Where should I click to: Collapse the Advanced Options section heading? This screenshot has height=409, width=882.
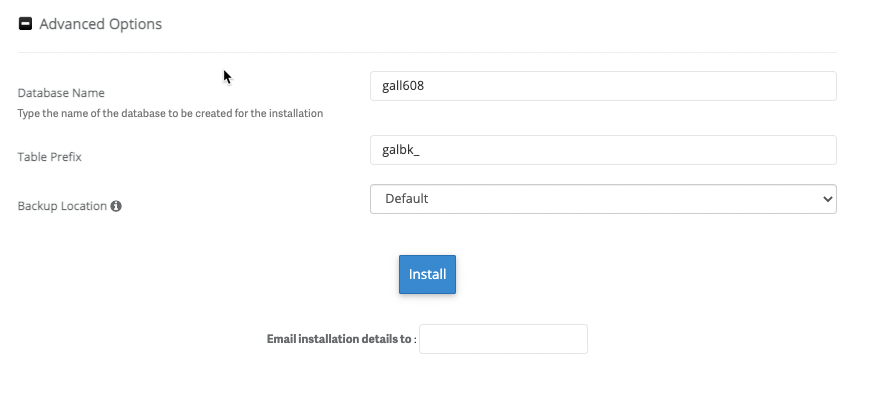point(100,24)
